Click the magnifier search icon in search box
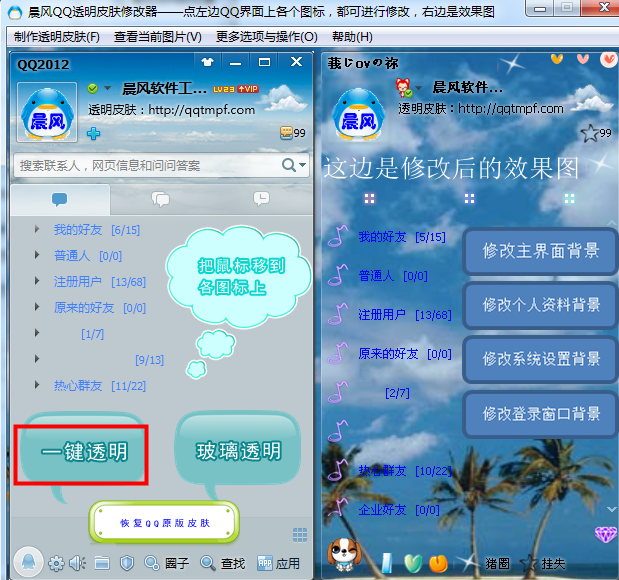 (289, 165)
